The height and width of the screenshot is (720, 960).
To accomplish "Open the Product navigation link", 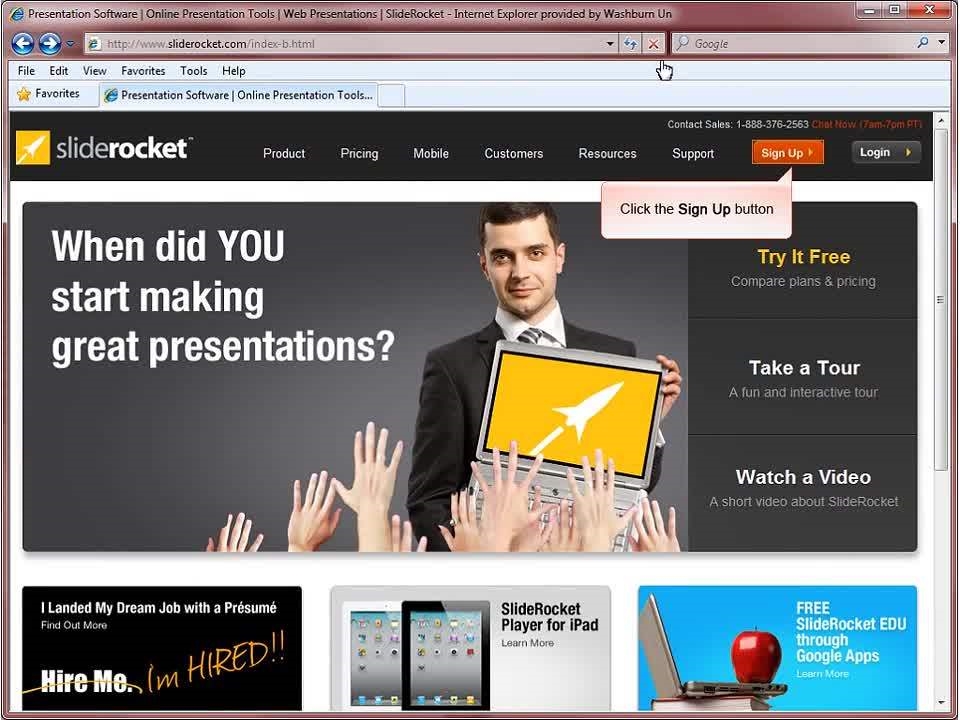I will coord(284,153).
